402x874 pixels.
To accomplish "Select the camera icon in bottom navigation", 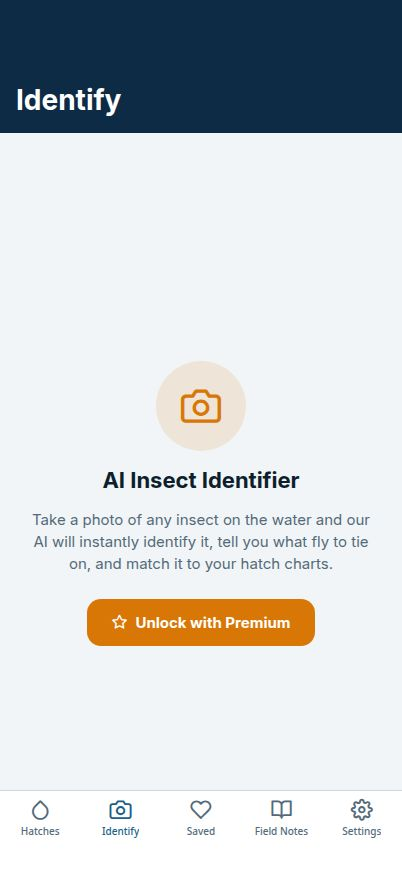I will (x=120, y=810).
